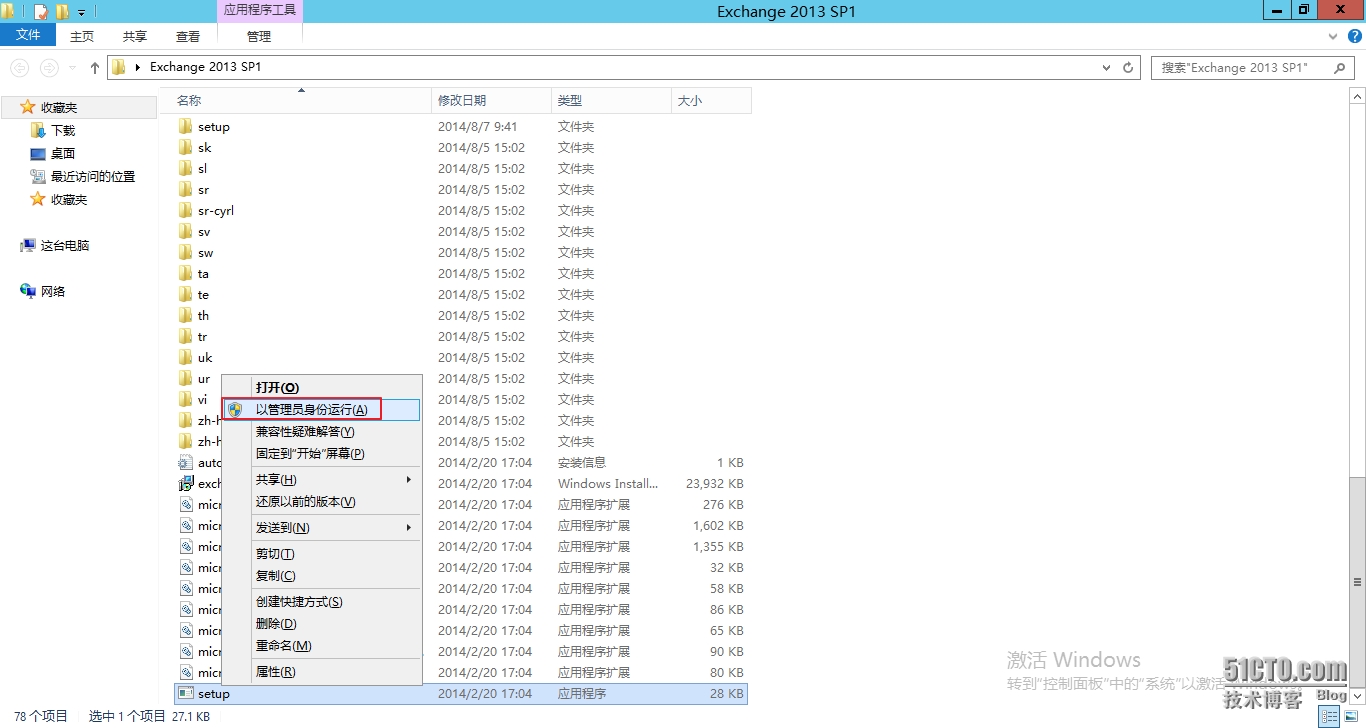Expand the 共享 submenu
This screenshot has height=728, width=1366.
tap(275, 479)
